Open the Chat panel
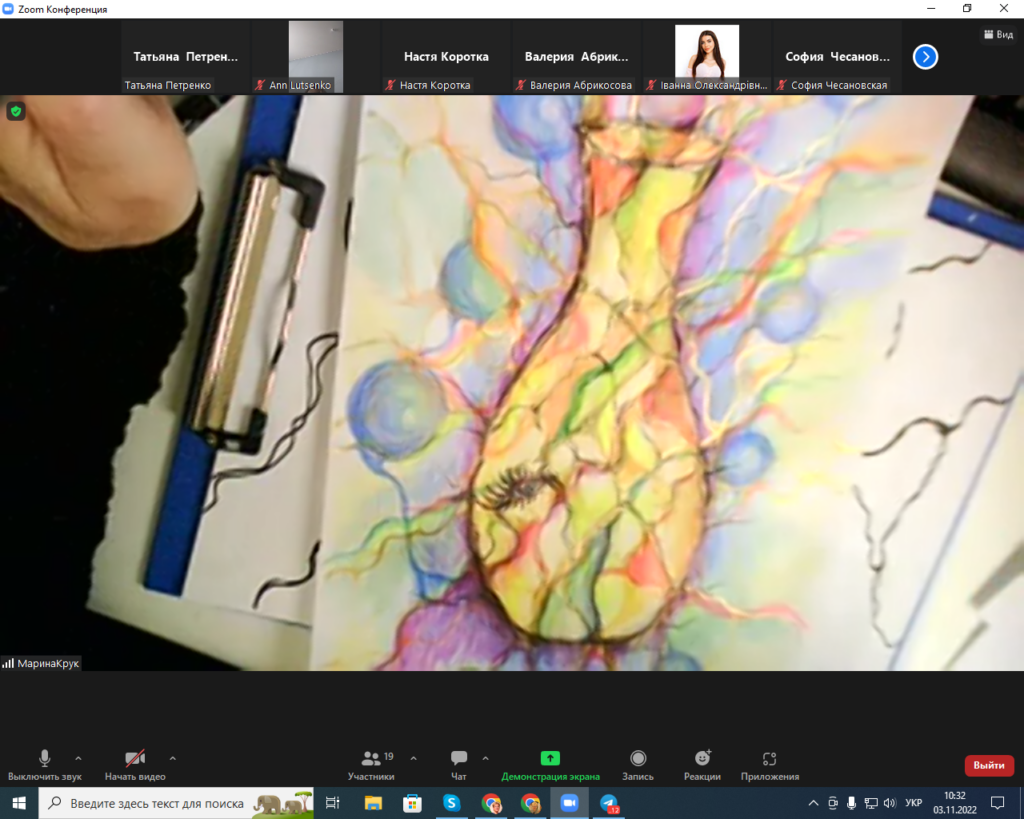This screenshot has height=819, width=1024. pyautogui.click(x=459, y=759)
